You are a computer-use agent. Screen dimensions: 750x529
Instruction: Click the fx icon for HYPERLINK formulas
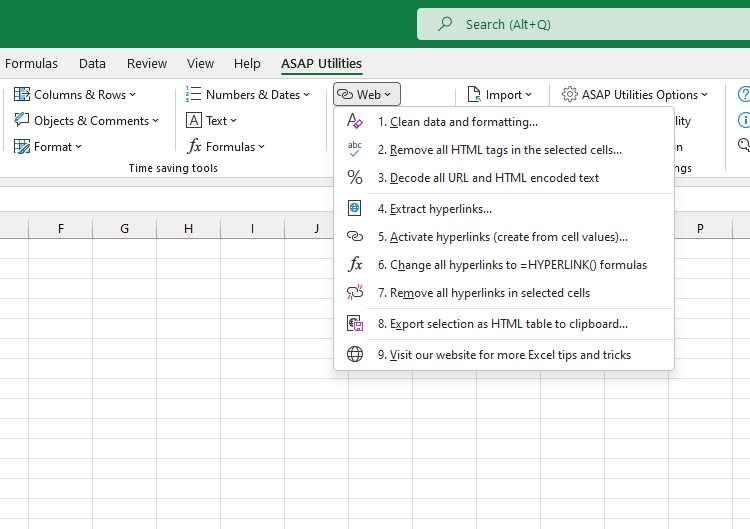(x=354, y=264)
